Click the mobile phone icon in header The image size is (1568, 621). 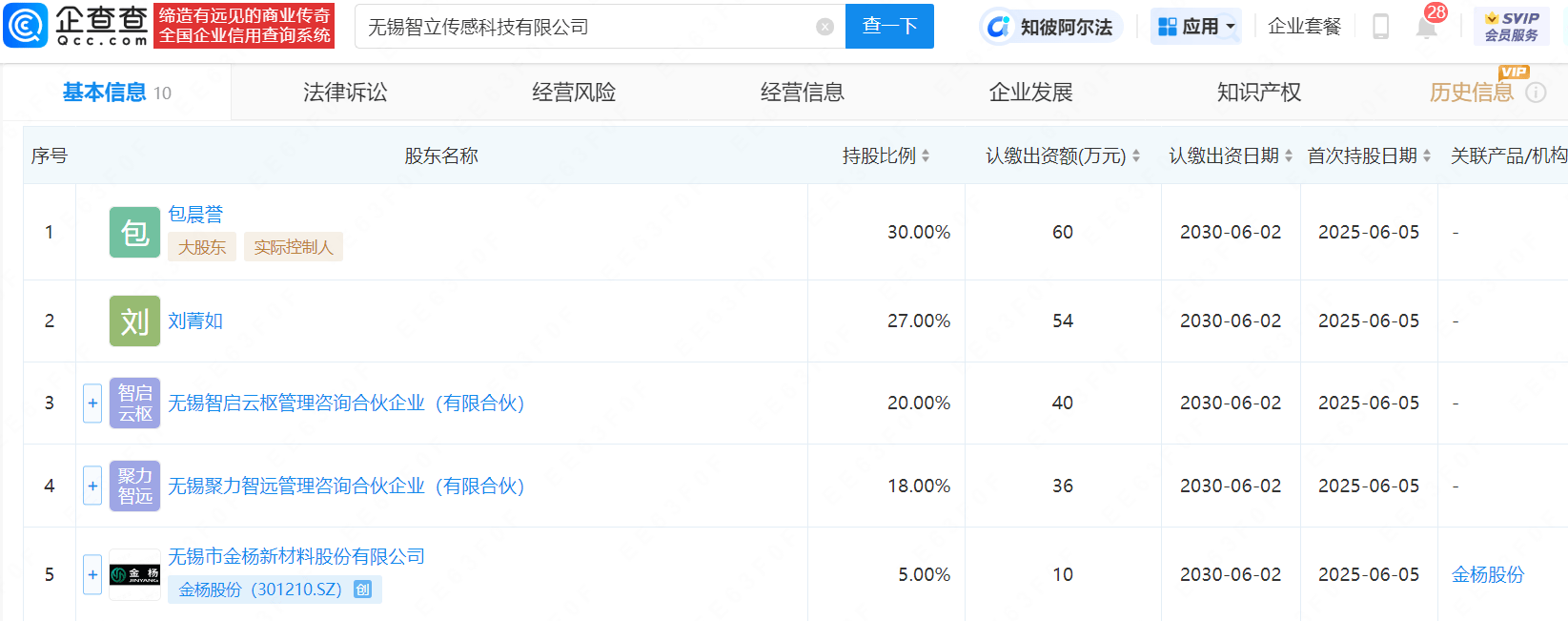[1380, 27]
